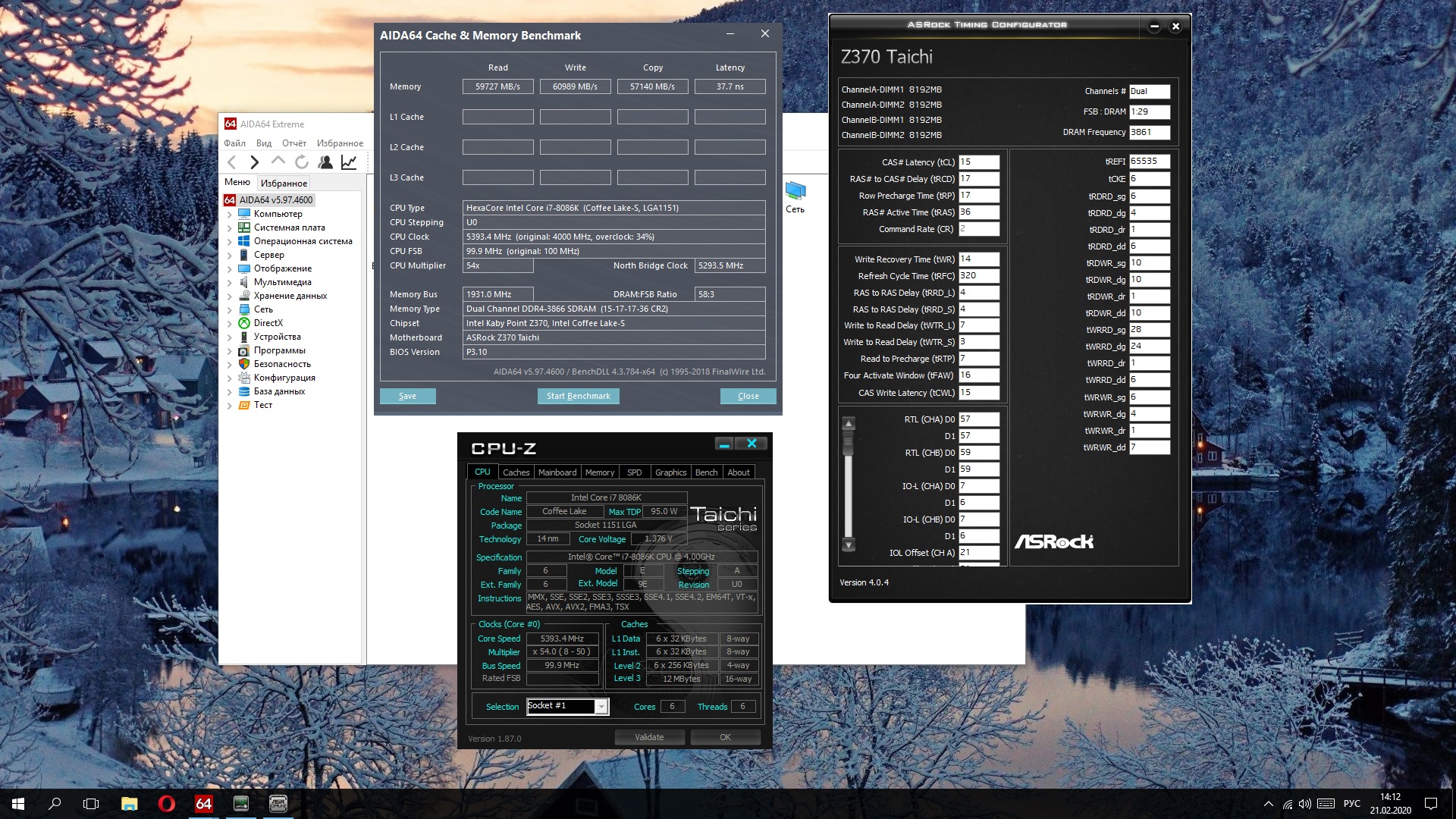Image resolution: width=1456 pixels, height=819 pixels.
Task: Switch to the Memory tab in CPU-Z
Action: (x=599, y=472)
